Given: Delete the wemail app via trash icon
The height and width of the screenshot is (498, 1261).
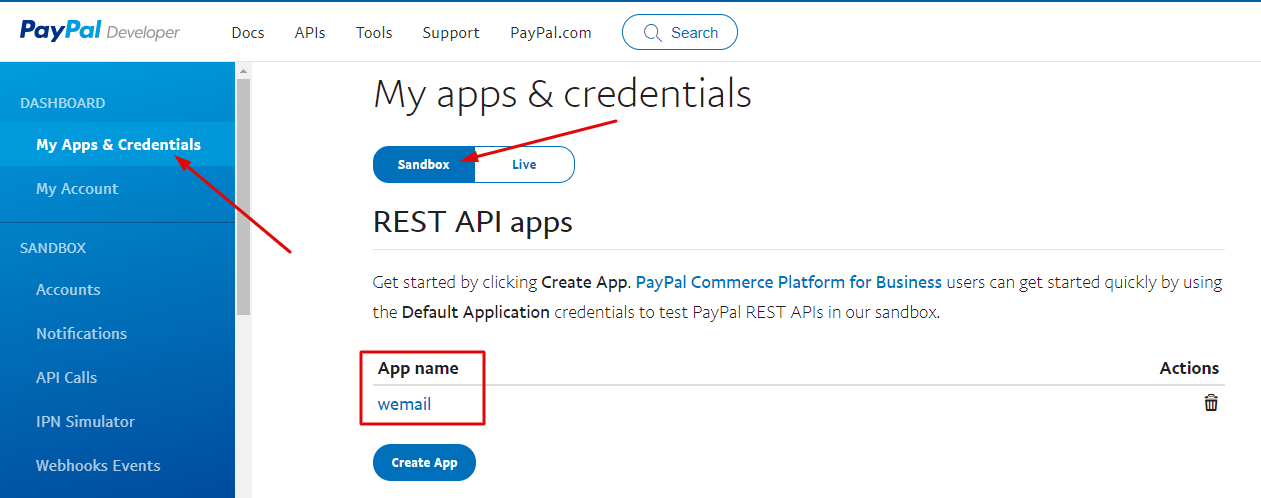Looking at the screenshot, I should (1210, 403).
